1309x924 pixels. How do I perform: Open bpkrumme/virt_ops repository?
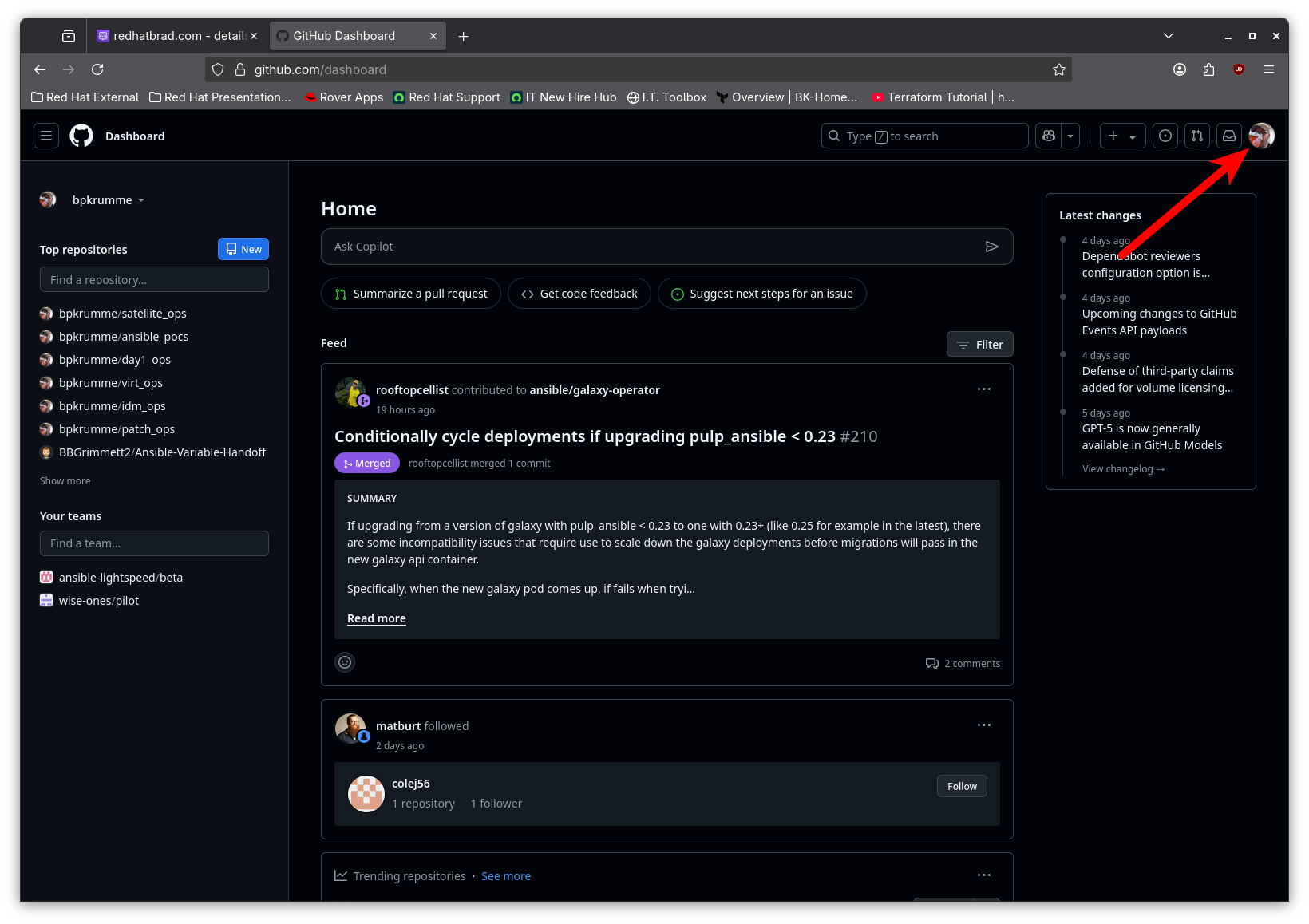111,383
